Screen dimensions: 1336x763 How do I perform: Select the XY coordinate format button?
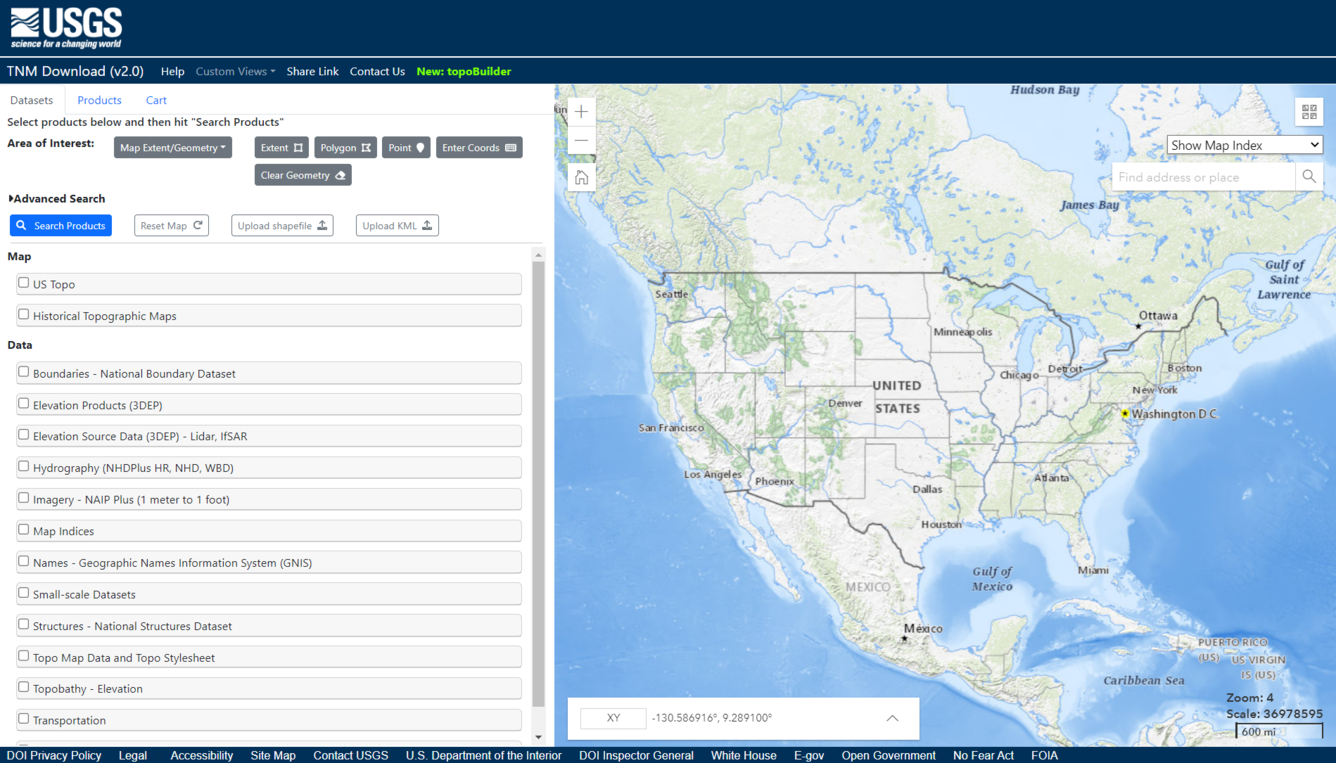613,718
